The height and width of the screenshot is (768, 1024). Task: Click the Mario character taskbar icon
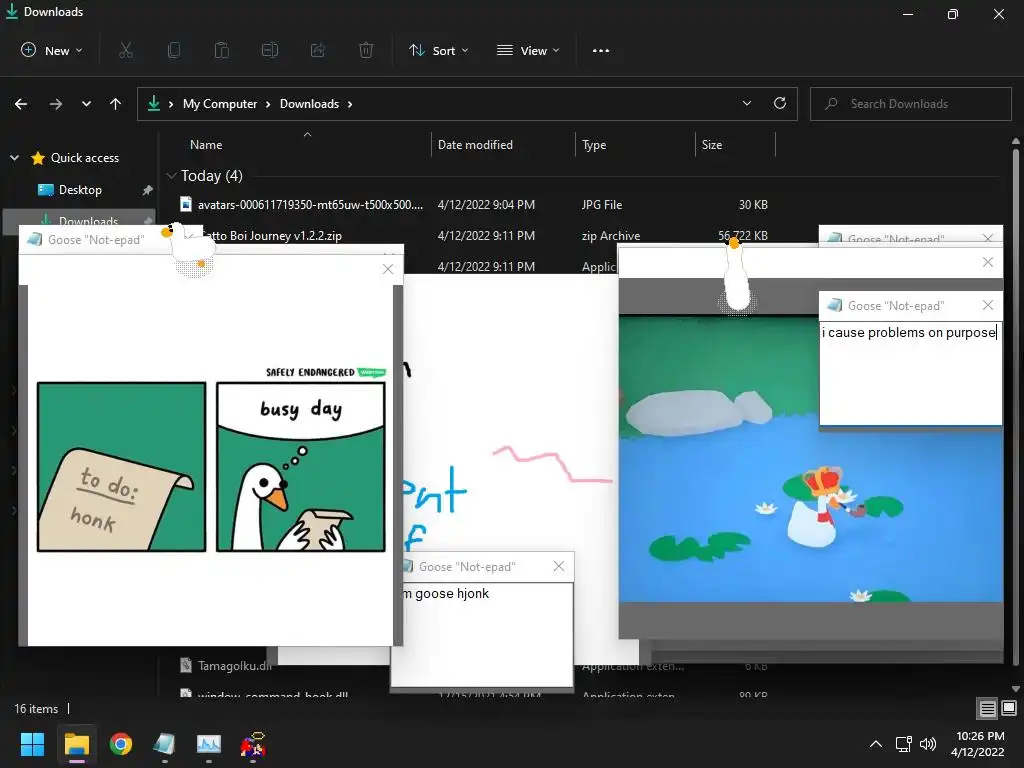(x=253, y=744)
